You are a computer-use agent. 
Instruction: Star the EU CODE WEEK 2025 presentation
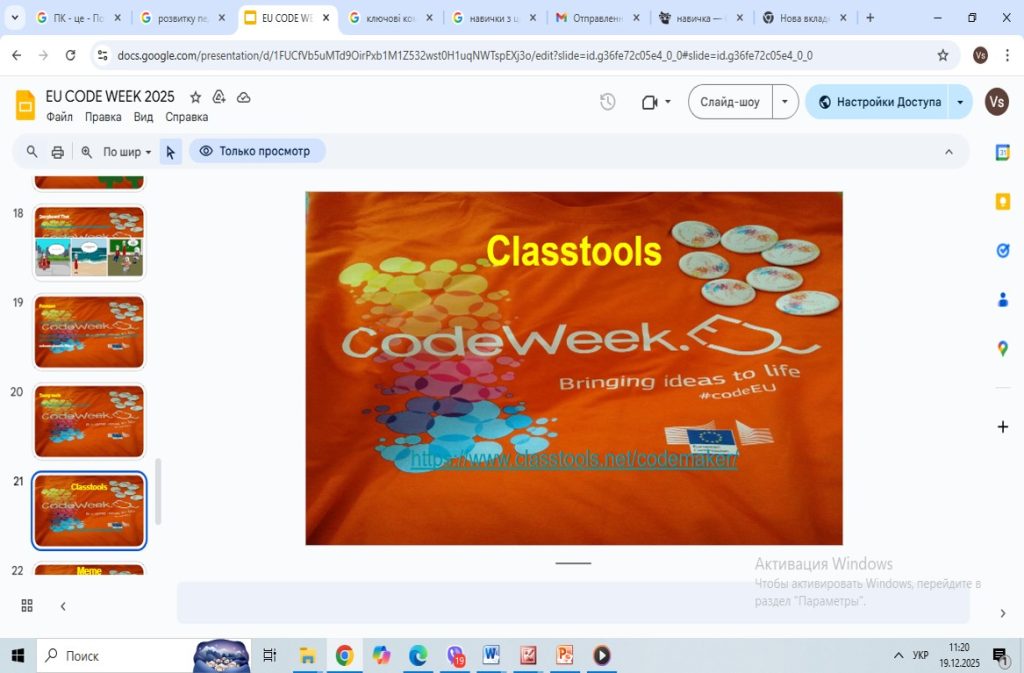pos(196,97)
